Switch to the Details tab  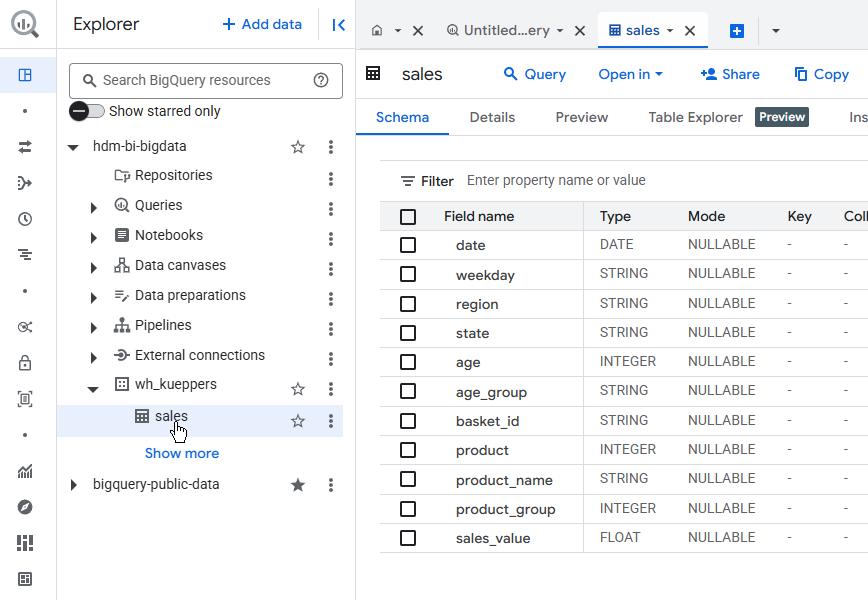point(492,117)
